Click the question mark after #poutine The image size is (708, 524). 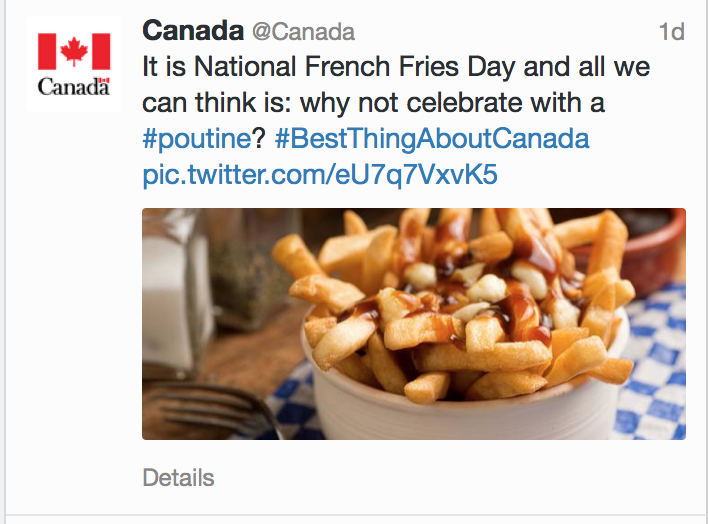(x=257, y=138)
